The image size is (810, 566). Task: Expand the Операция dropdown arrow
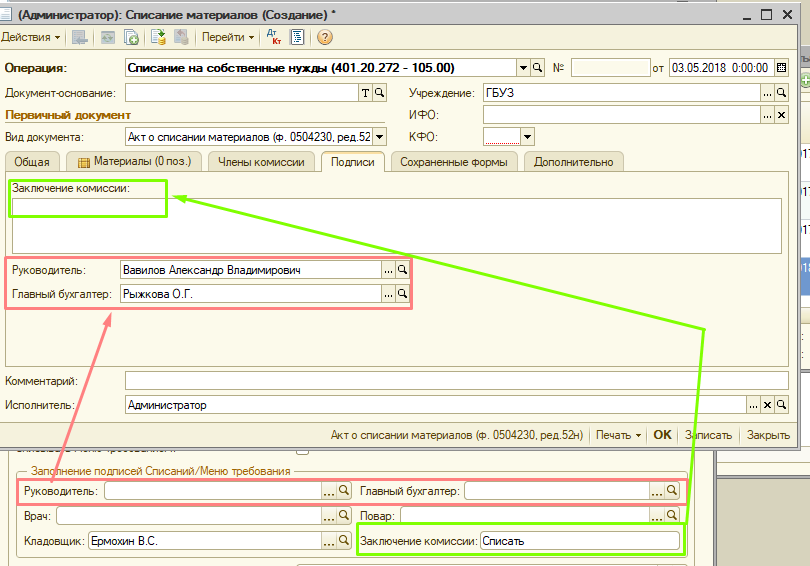(522, 68)
